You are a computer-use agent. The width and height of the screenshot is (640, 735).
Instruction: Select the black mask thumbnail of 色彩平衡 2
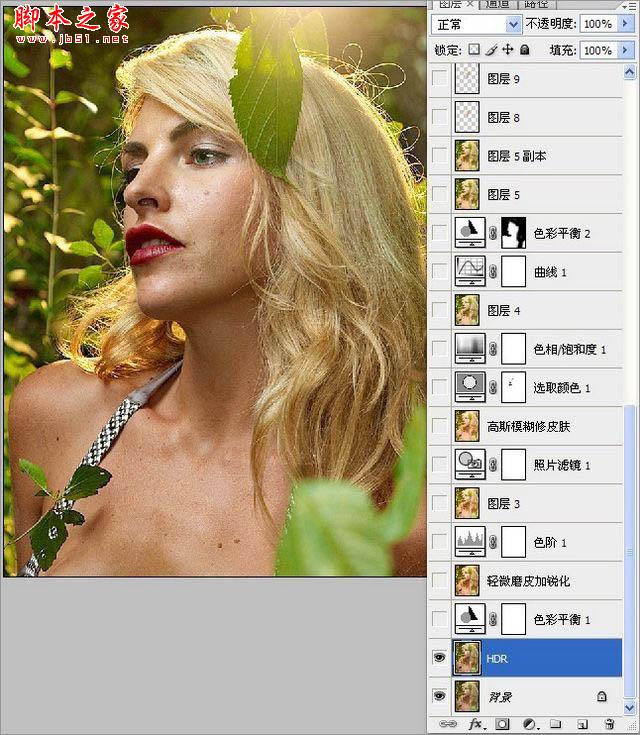(513, 232)
